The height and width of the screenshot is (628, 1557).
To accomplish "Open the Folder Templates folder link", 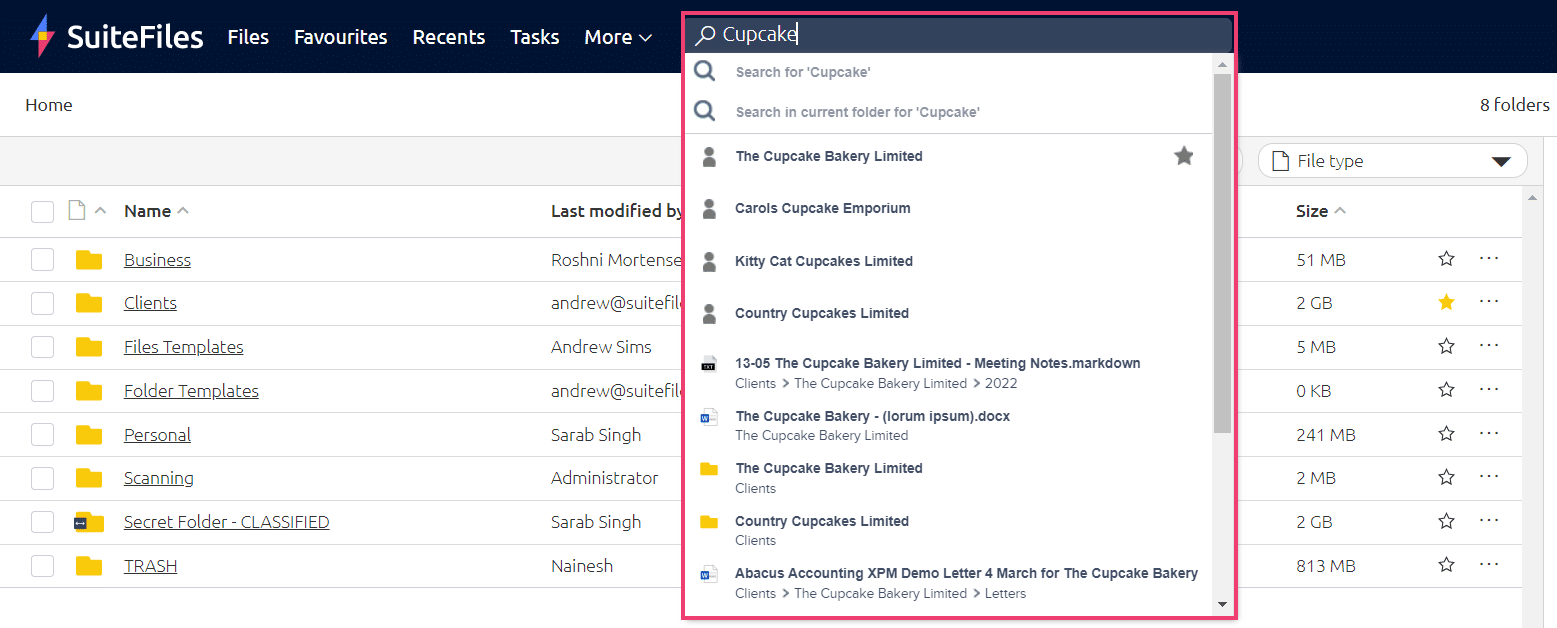I will [191, 390].
